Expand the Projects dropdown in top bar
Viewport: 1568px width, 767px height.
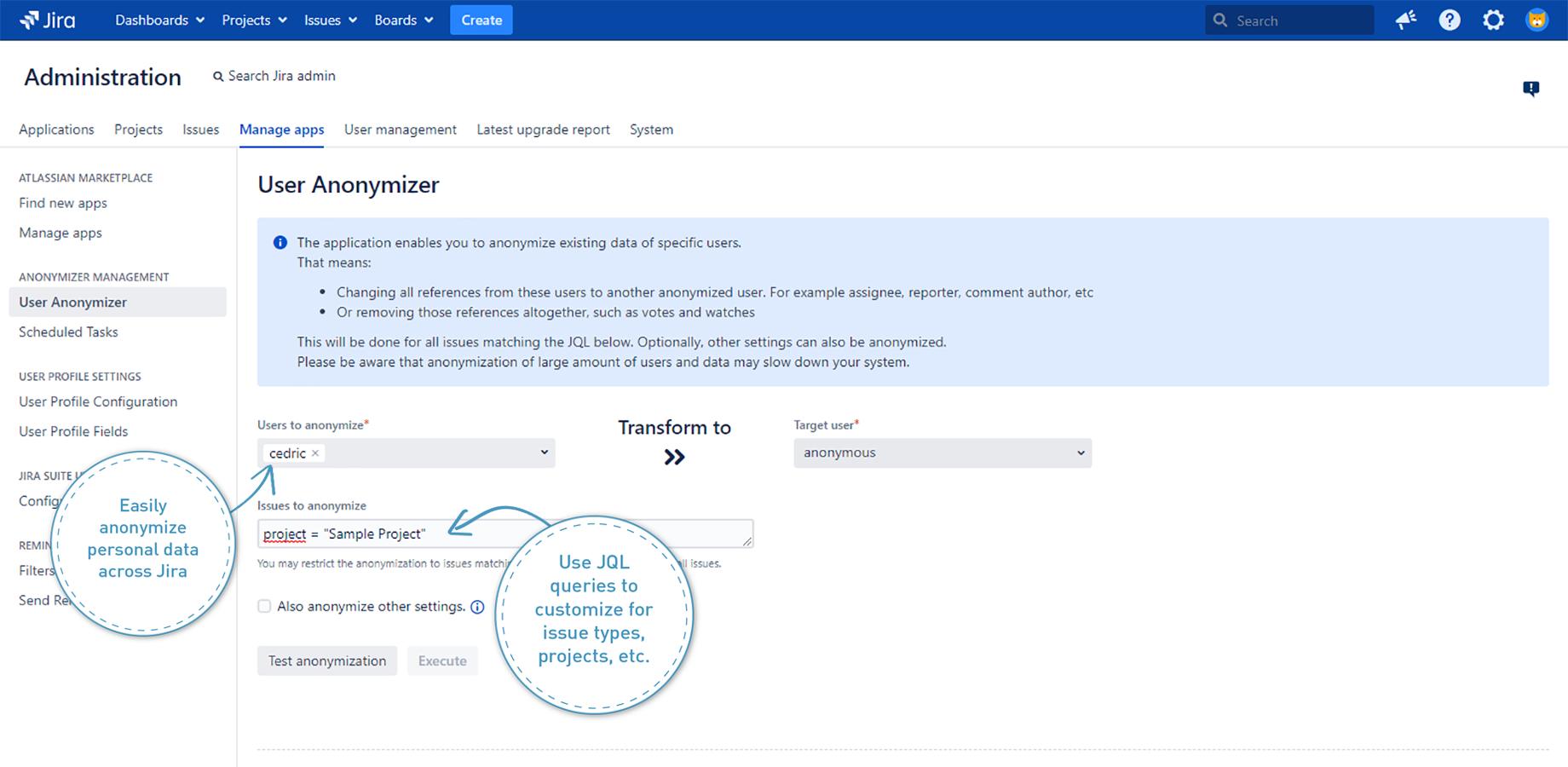(254, 20)
